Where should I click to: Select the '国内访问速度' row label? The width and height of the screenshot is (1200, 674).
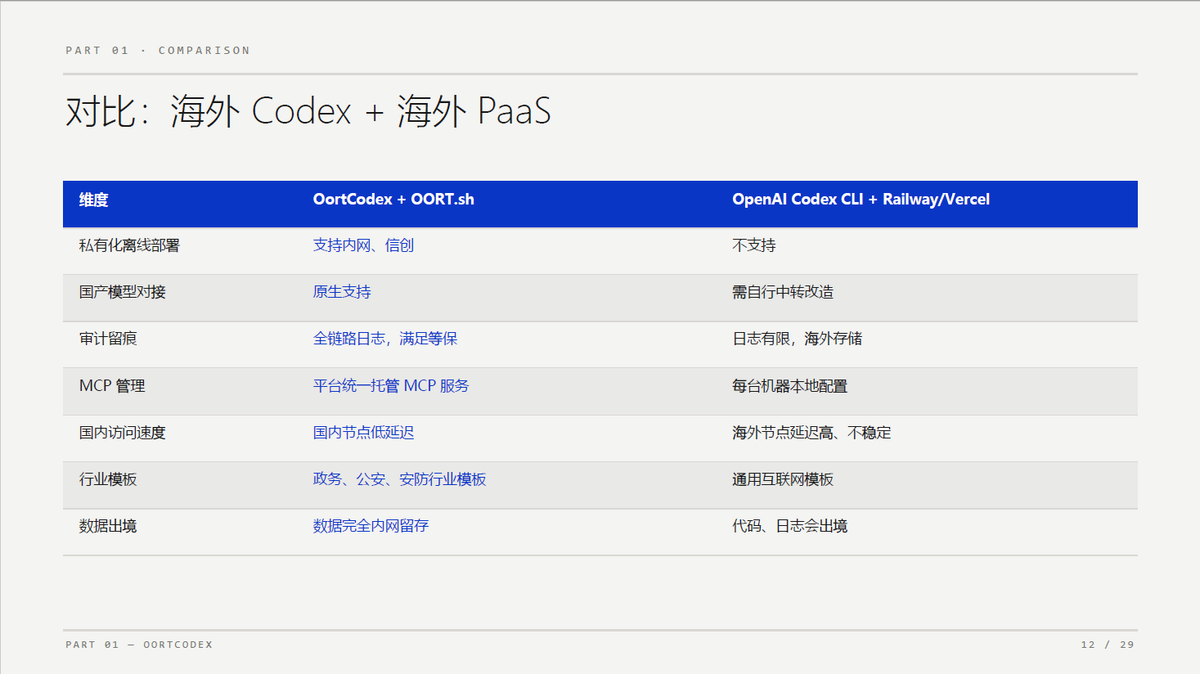(123, 433)
